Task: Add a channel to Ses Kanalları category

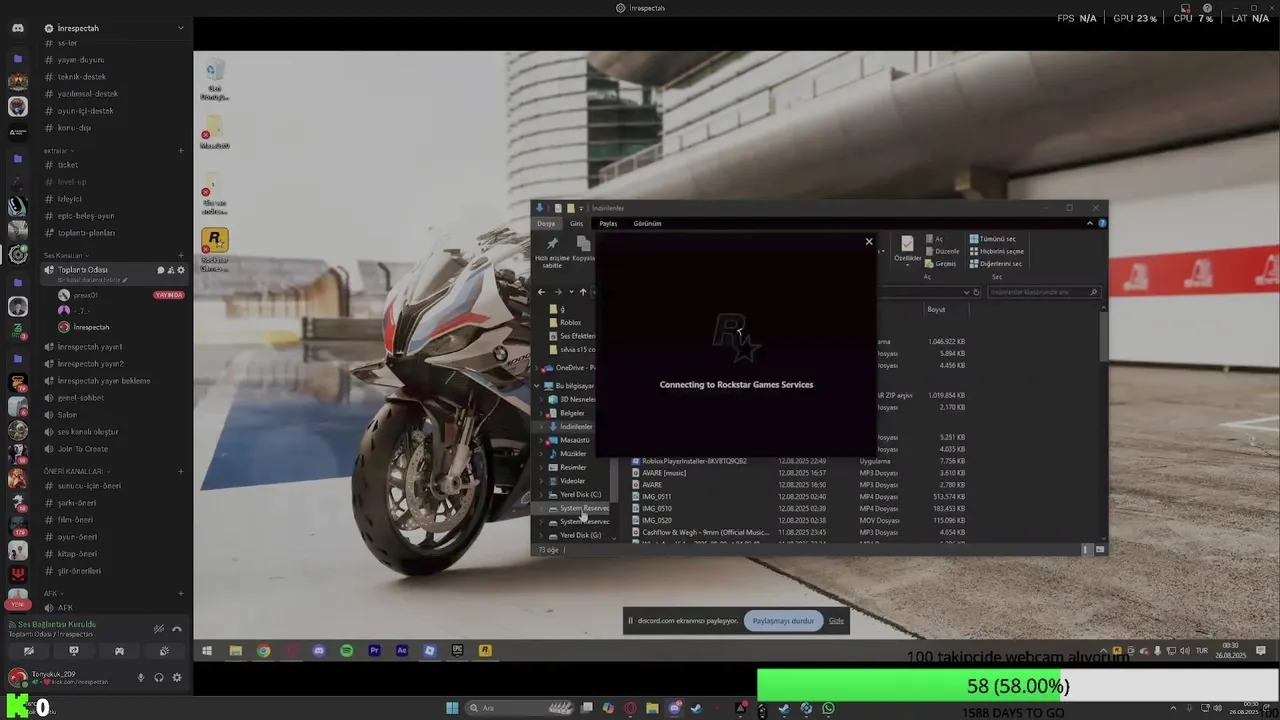Action: (x=181, y=256)
